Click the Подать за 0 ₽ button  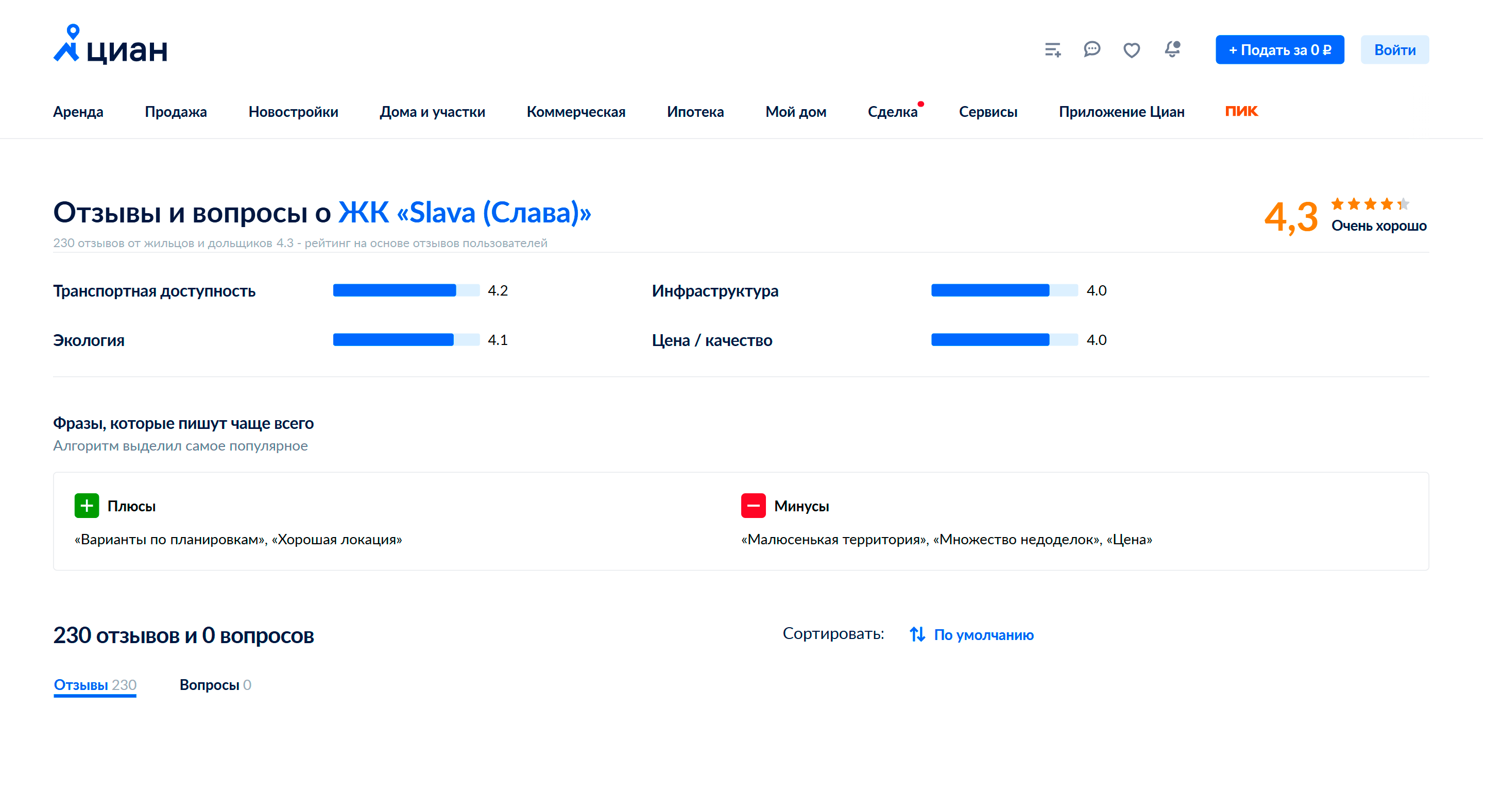[x=1279, y=49]
